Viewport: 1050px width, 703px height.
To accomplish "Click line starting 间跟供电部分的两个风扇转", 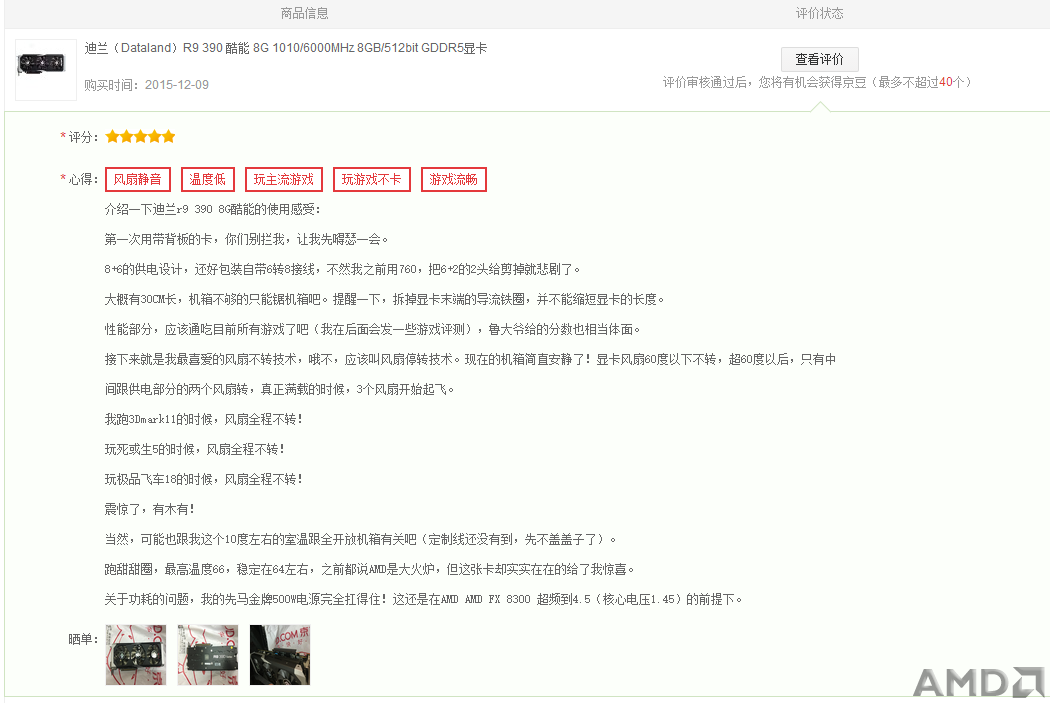I will click(x=279, y=390).
